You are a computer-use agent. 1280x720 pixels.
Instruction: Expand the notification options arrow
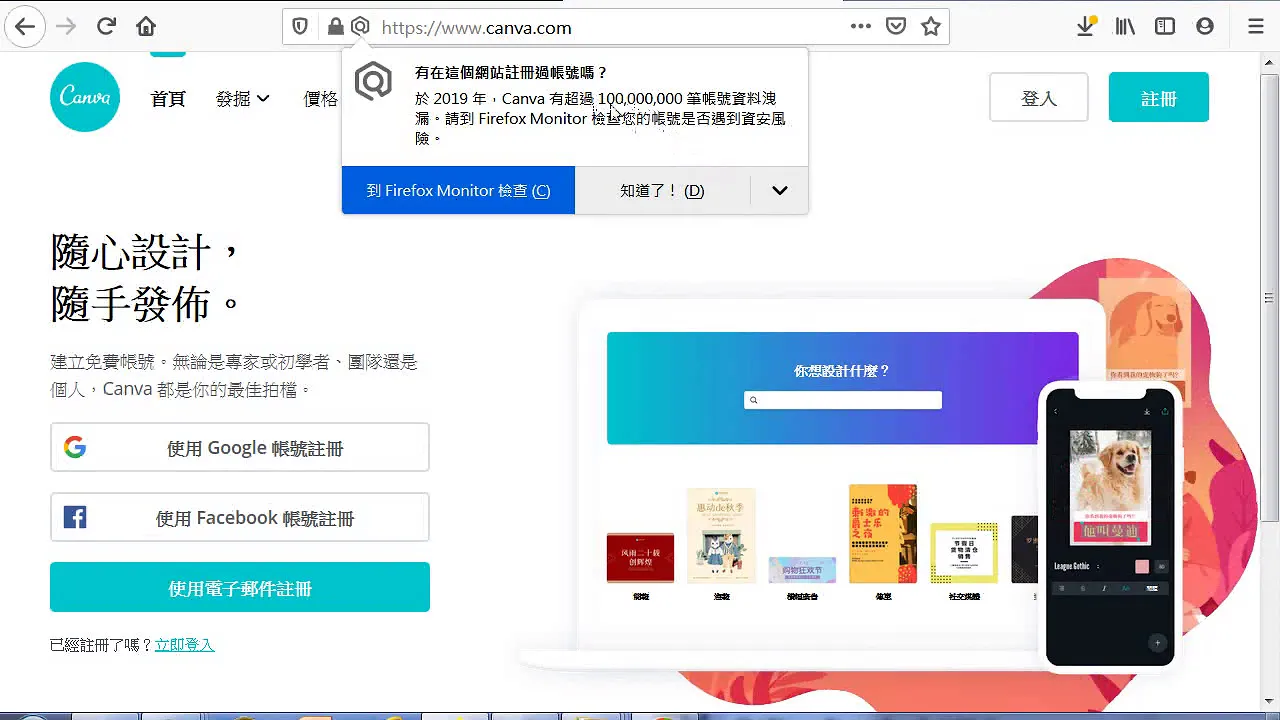click(780, 190)
